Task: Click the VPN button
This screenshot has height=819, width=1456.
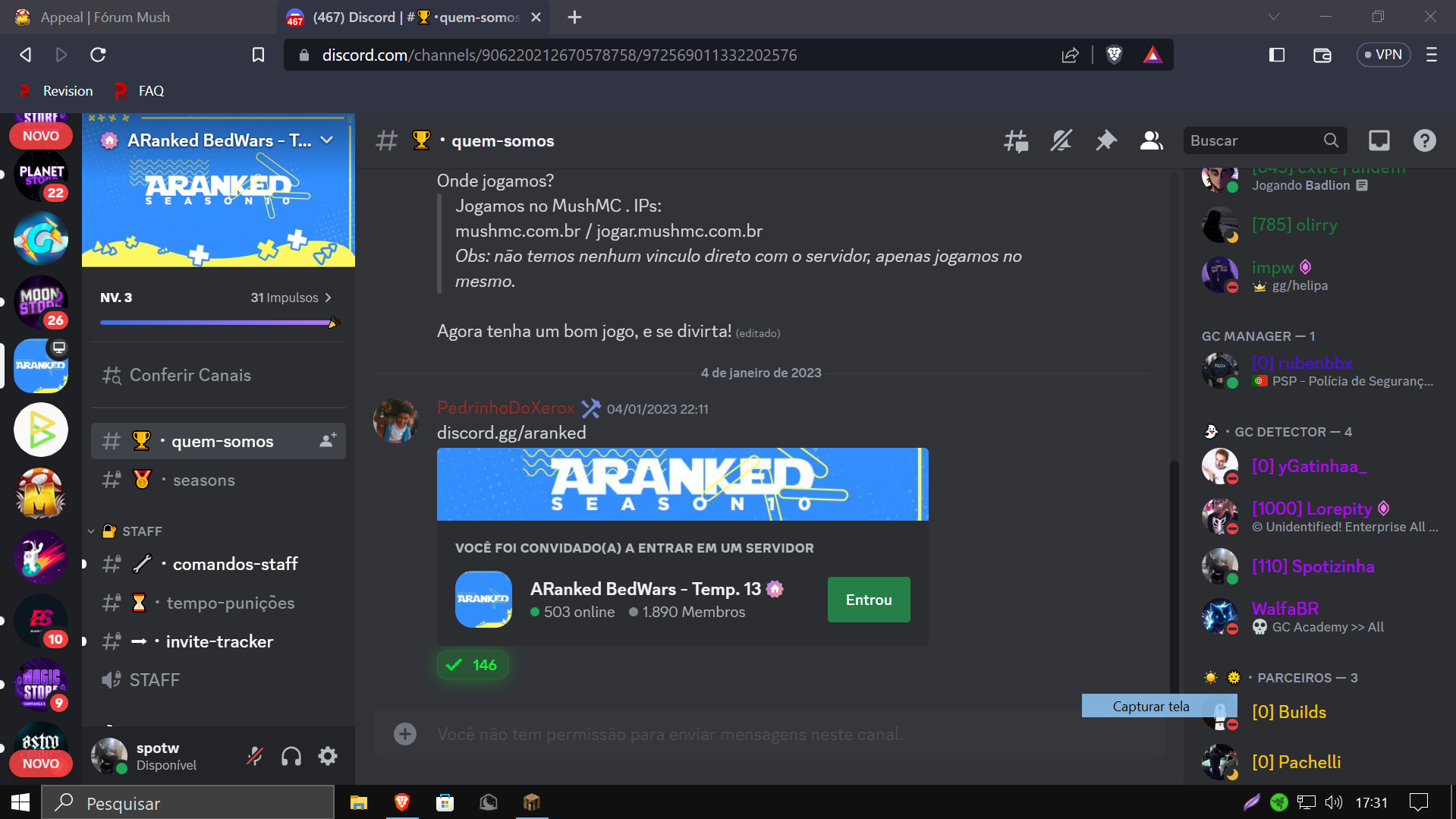Action: click(x=1383, y=55)
